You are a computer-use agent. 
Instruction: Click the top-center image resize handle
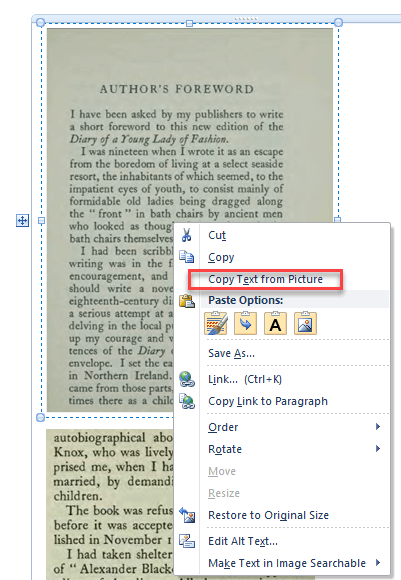tap(189, 23)
